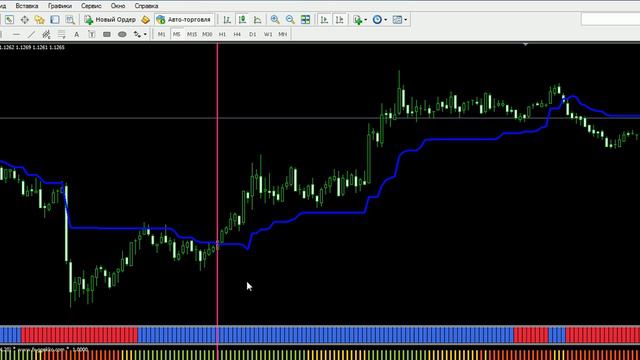
Task: Toggle the Terminal panel icon
Action: coord(54,20)
